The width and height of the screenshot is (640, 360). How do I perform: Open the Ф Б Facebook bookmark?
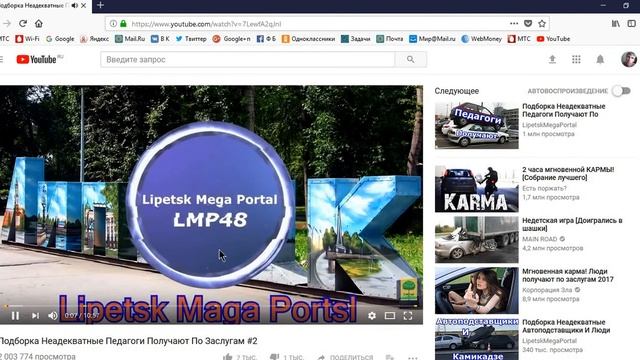(266, 39)
